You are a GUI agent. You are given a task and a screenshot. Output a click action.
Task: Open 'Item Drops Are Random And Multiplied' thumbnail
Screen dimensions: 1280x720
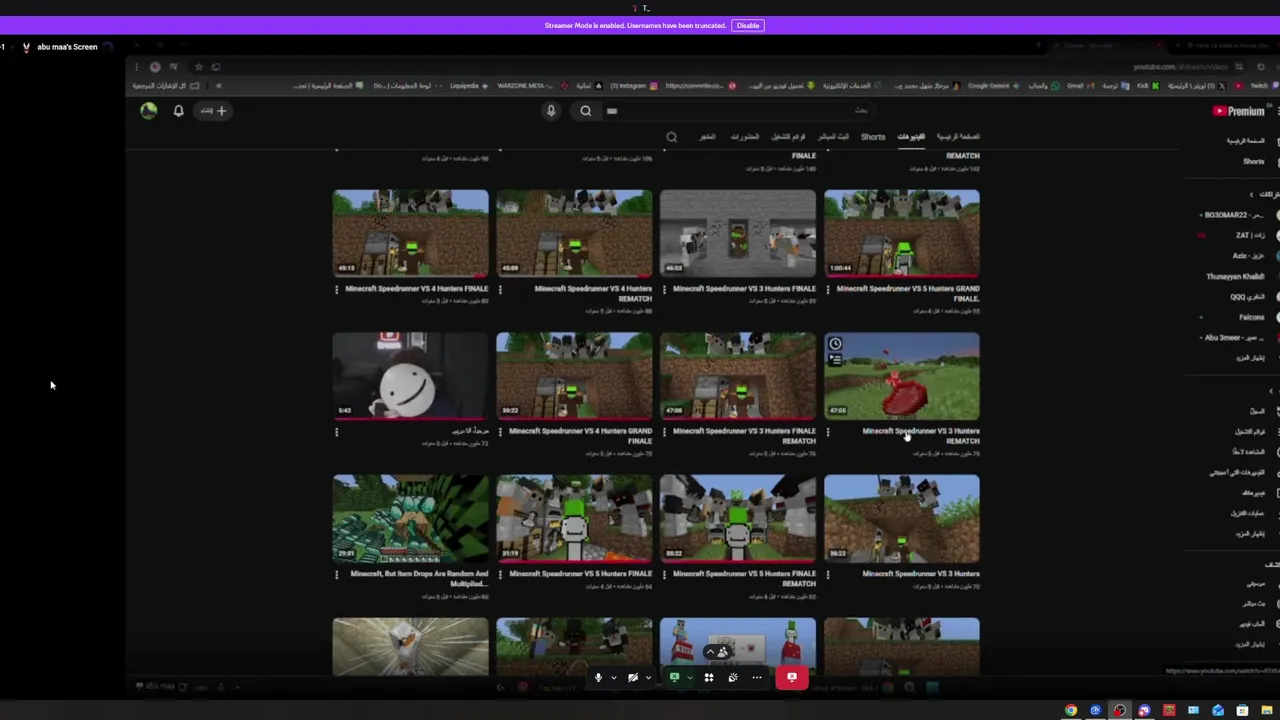tap(411, 519)
